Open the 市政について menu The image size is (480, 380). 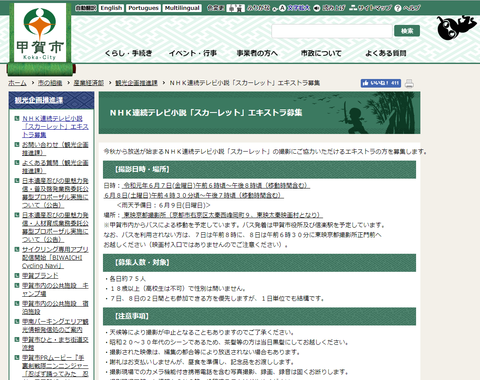coord(321,53)
